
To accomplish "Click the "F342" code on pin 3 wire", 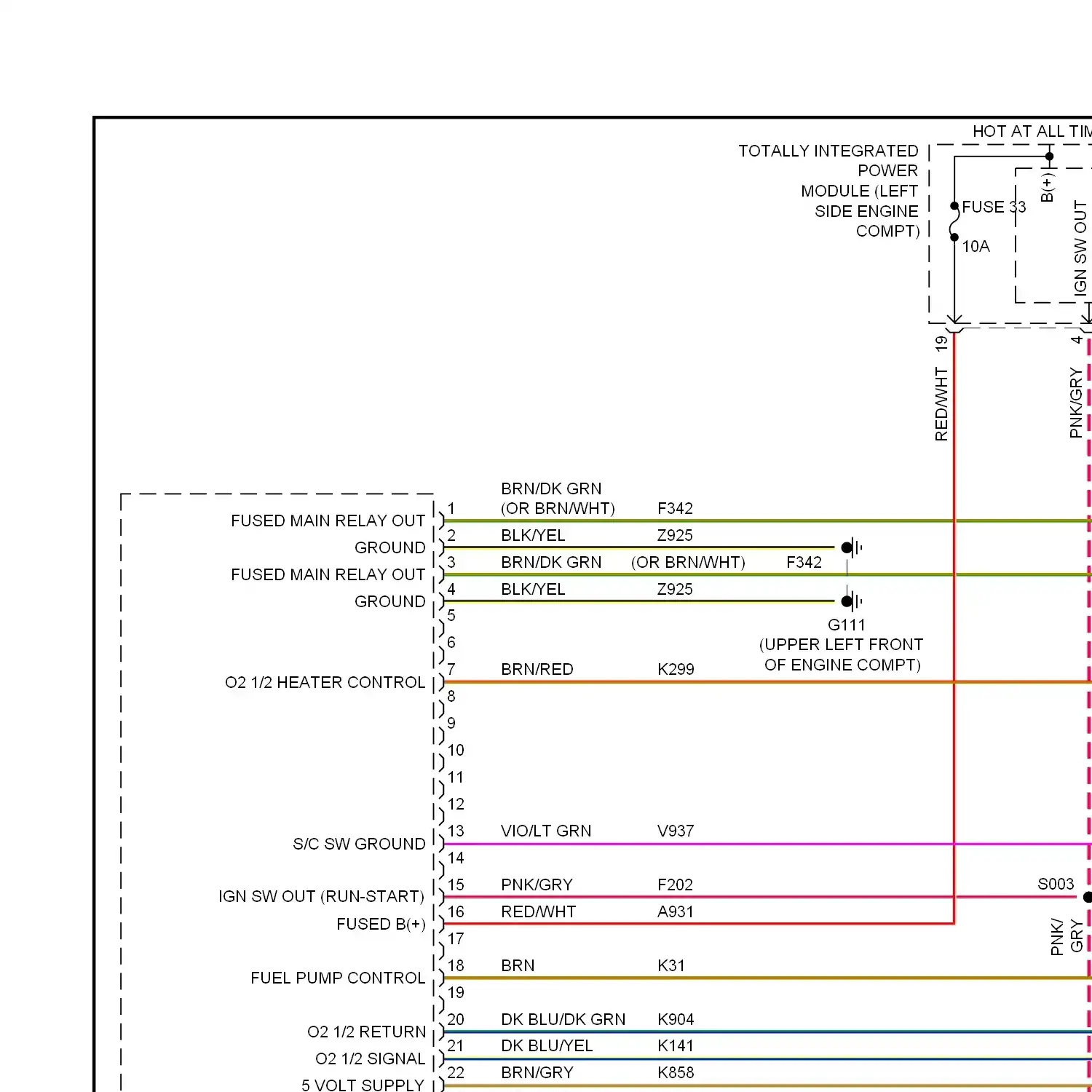I will click(804, 563).
